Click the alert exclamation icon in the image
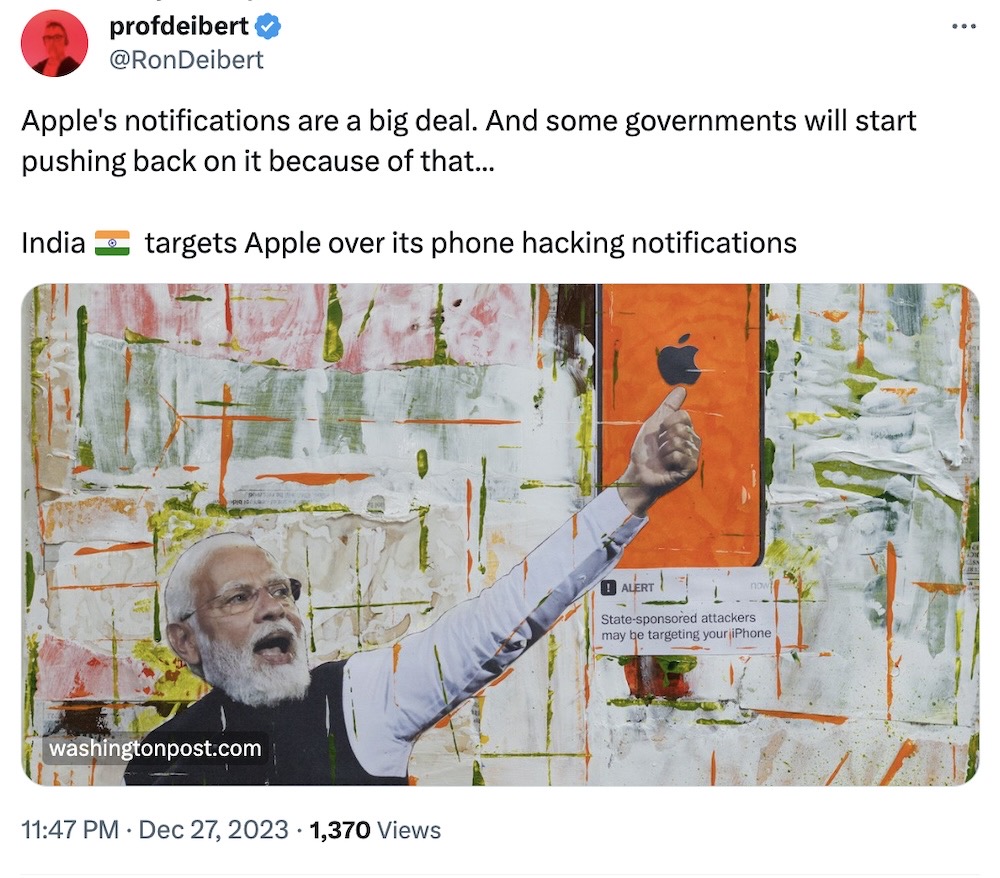Screen dimensions: 1000x878 click(608, 588)
